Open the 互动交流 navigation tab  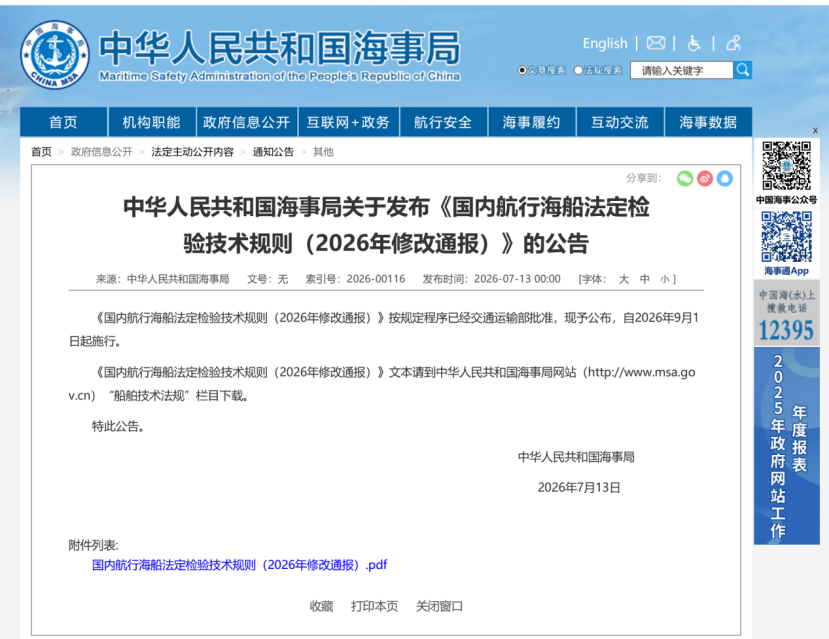tap(620, 122)
